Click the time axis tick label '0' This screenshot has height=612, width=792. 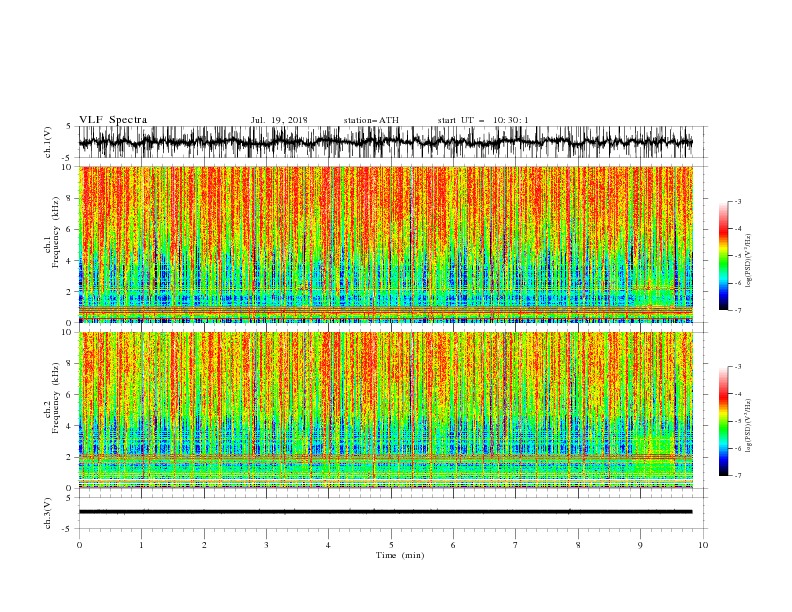(79, 545)
